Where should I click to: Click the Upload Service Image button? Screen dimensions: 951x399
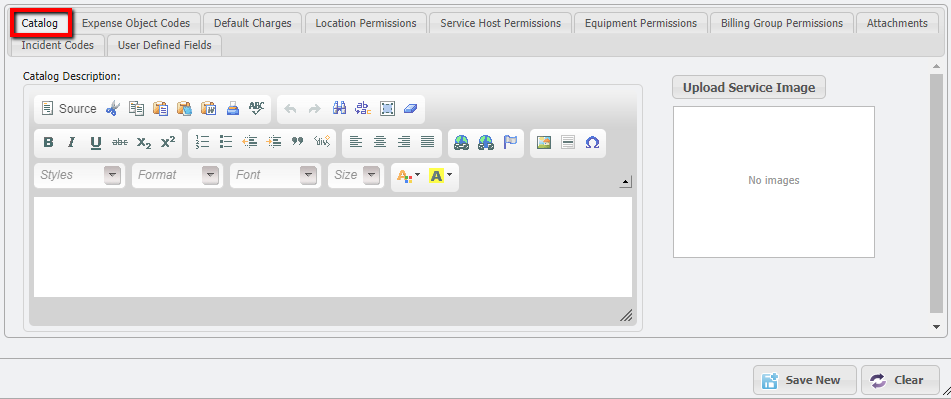(x=749, y=87)
